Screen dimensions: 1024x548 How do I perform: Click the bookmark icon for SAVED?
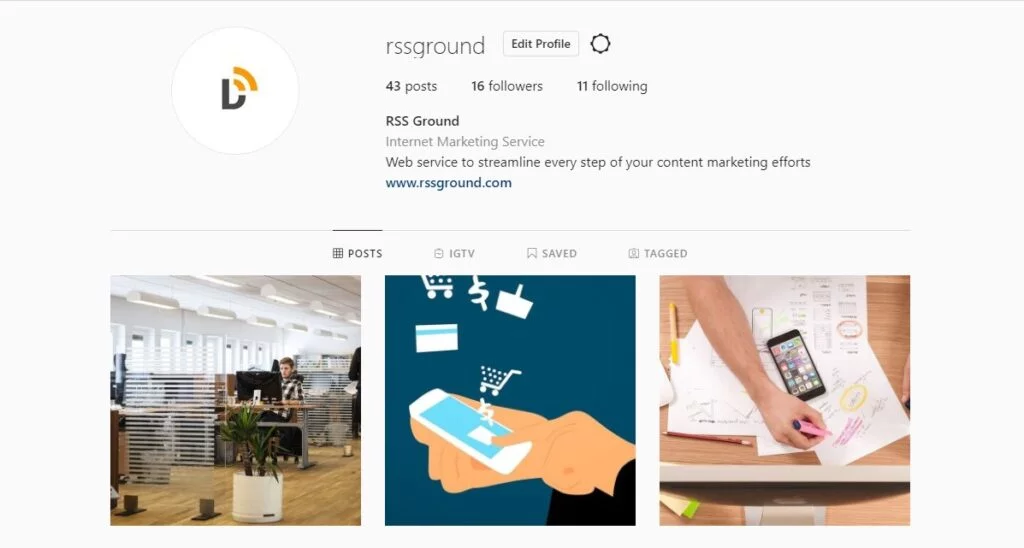pyautogui.click(x=532, y=253)
